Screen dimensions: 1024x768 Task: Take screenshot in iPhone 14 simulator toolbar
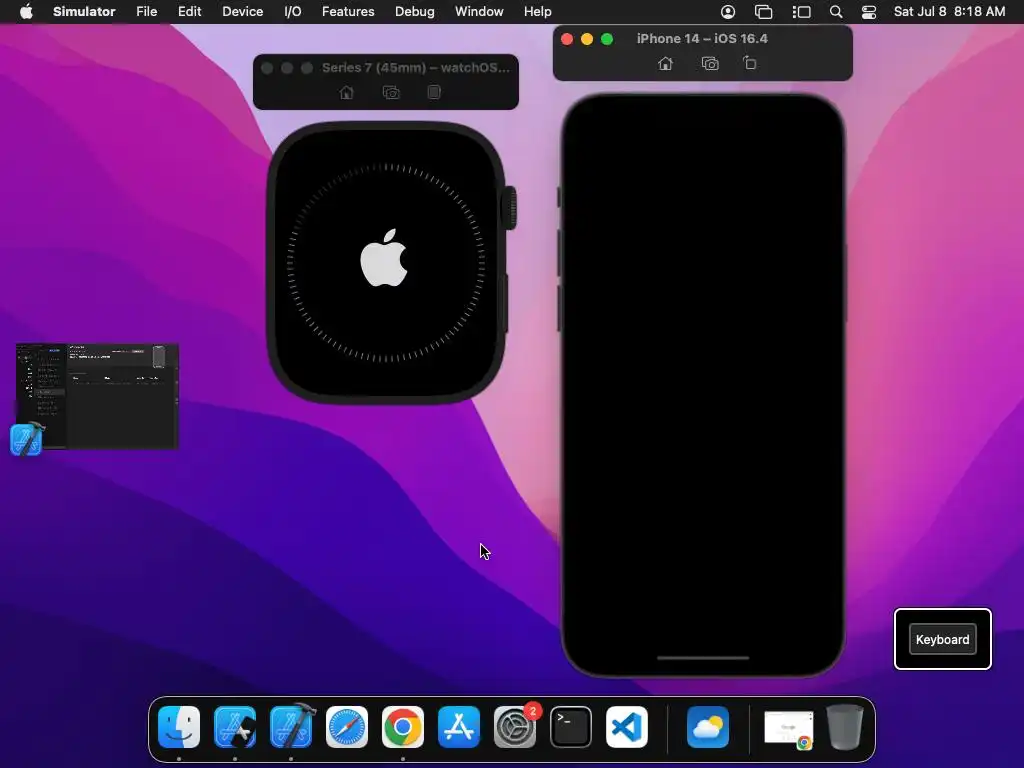tap(709, 63)
